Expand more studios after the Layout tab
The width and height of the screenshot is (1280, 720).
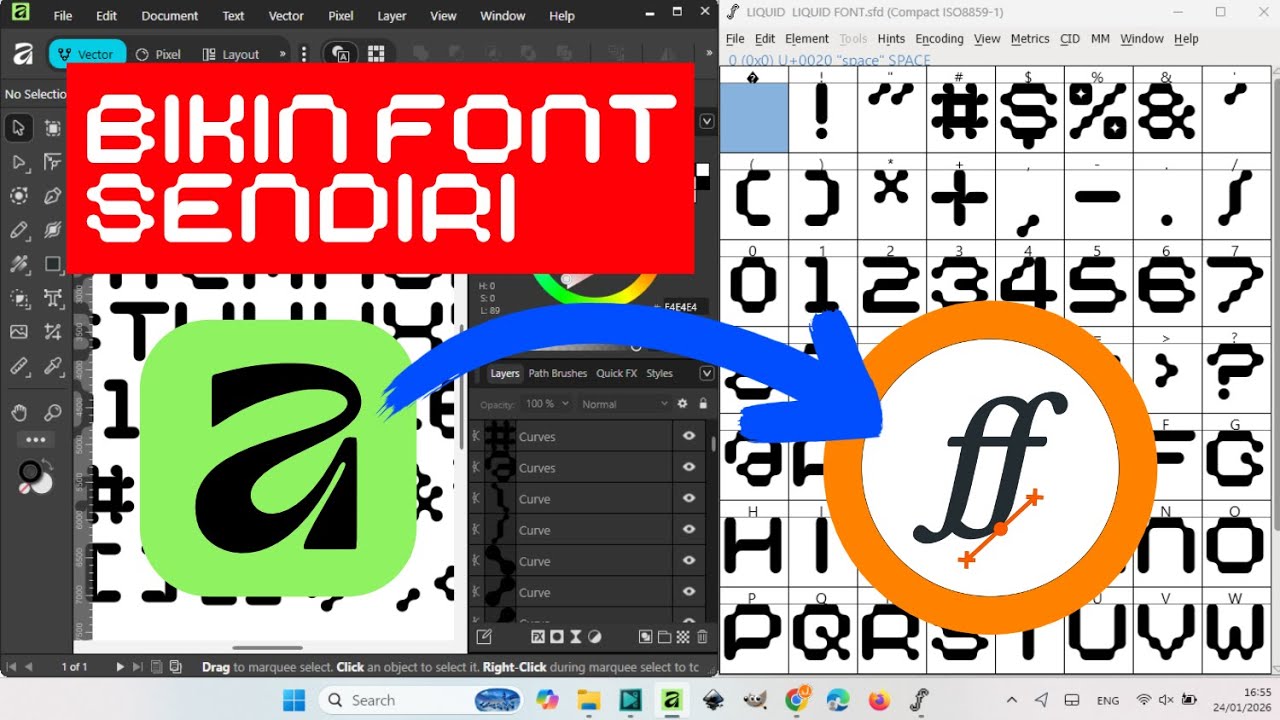click(x=282, y=54)
